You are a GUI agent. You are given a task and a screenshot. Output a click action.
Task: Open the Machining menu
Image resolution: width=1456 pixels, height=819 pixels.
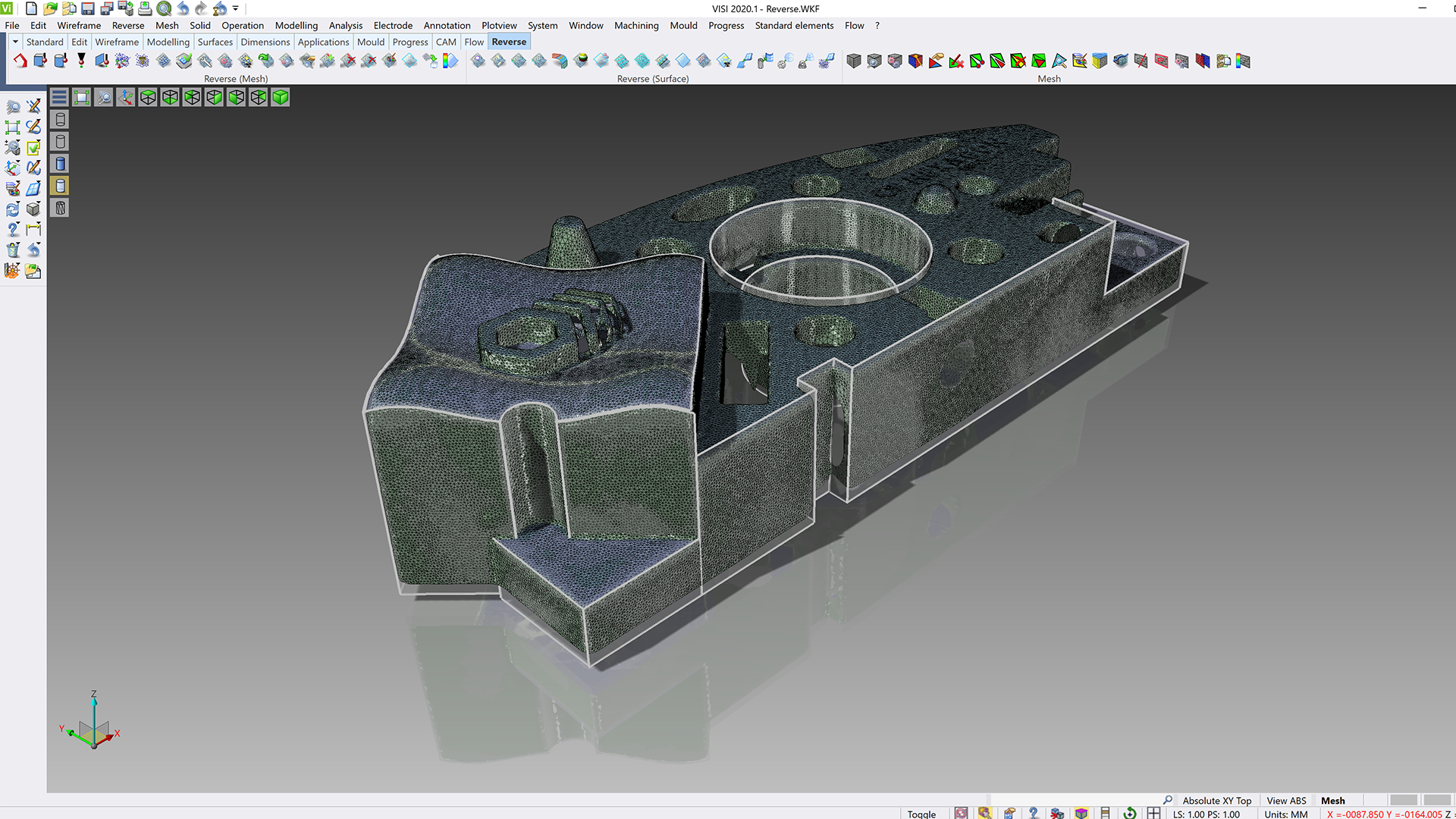[635, 25]
